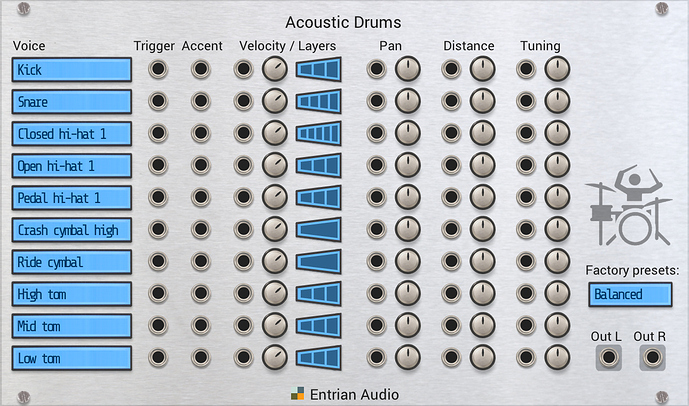Click the Snare Velocity knob
The height and width of the screenshot is (406, 689).
275,101
